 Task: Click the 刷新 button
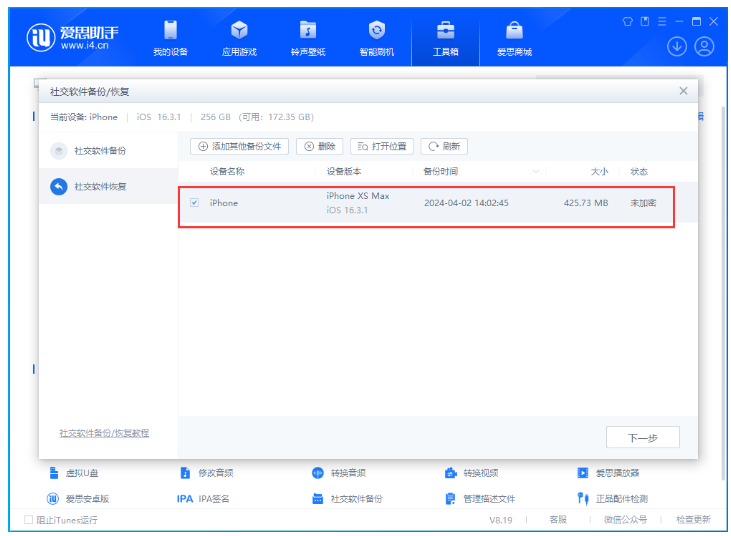444,146
